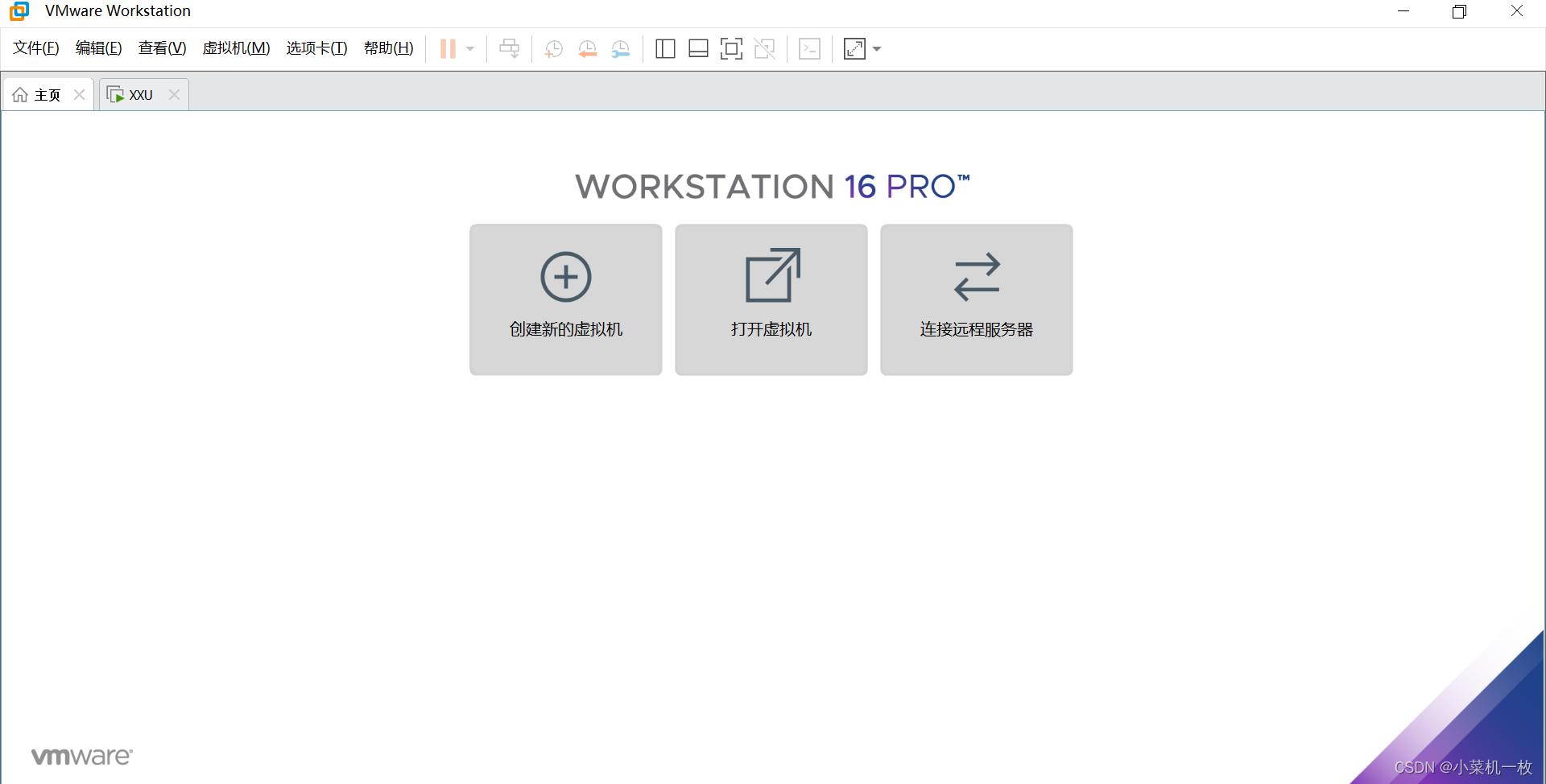
Task: Revert to previous snapshot icon
Action: 587,49
